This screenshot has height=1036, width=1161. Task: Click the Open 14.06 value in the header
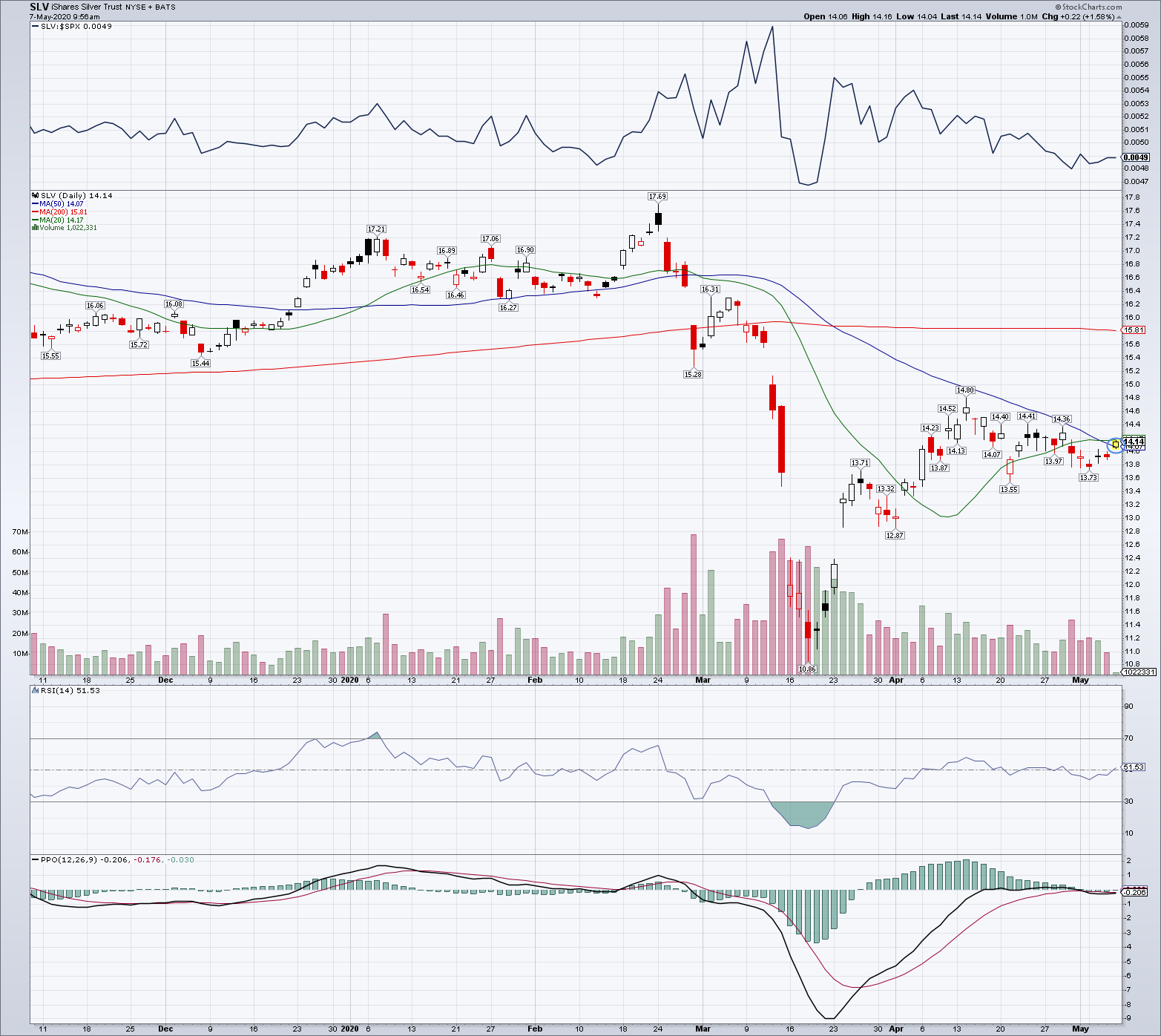pos(825,16)
